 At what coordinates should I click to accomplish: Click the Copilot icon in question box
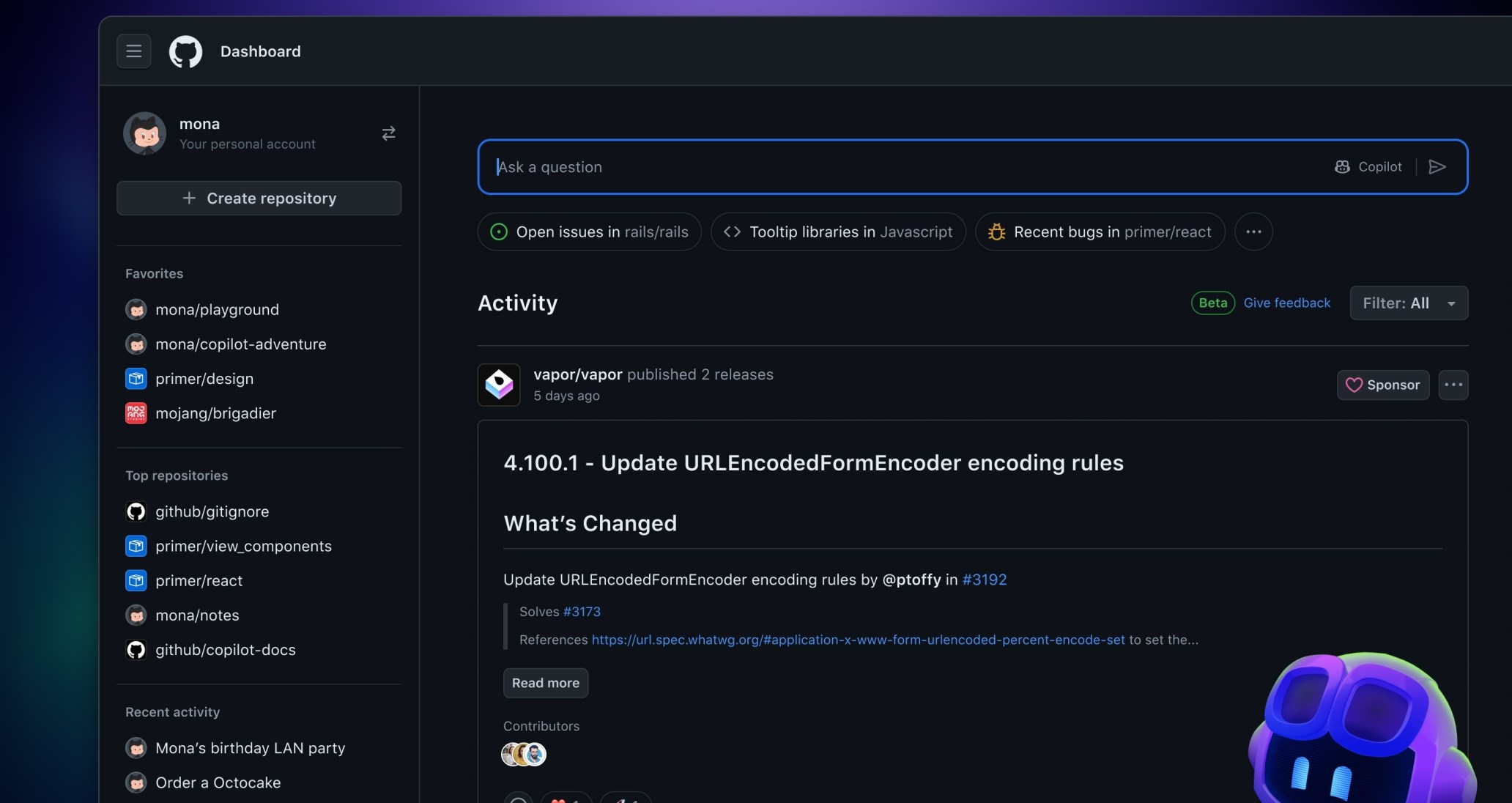1342,167
